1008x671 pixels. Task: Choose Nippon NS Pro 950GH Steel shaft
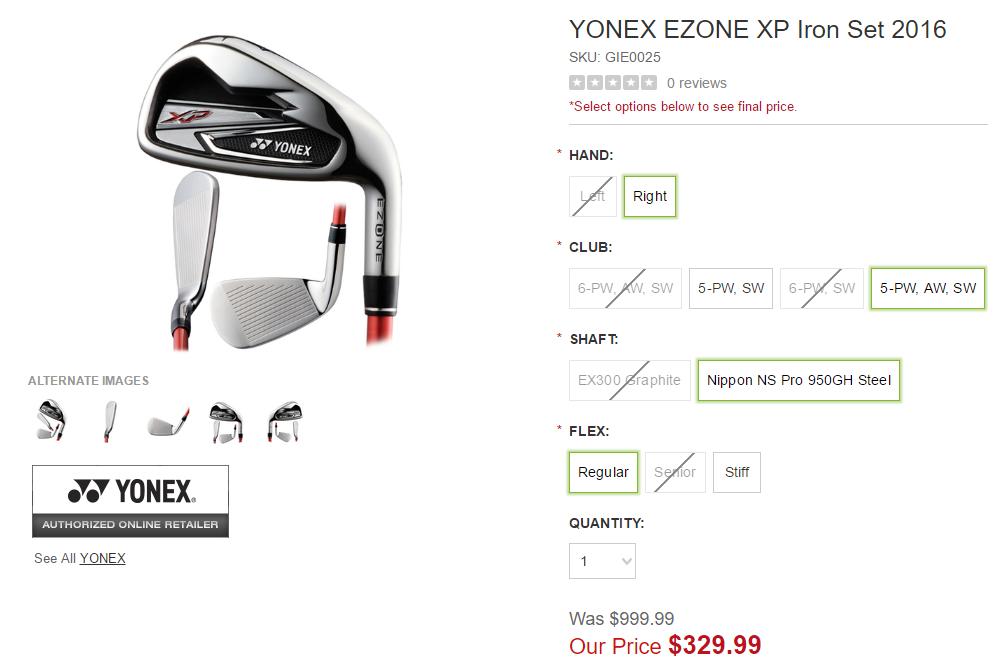[x=799, y=380]
